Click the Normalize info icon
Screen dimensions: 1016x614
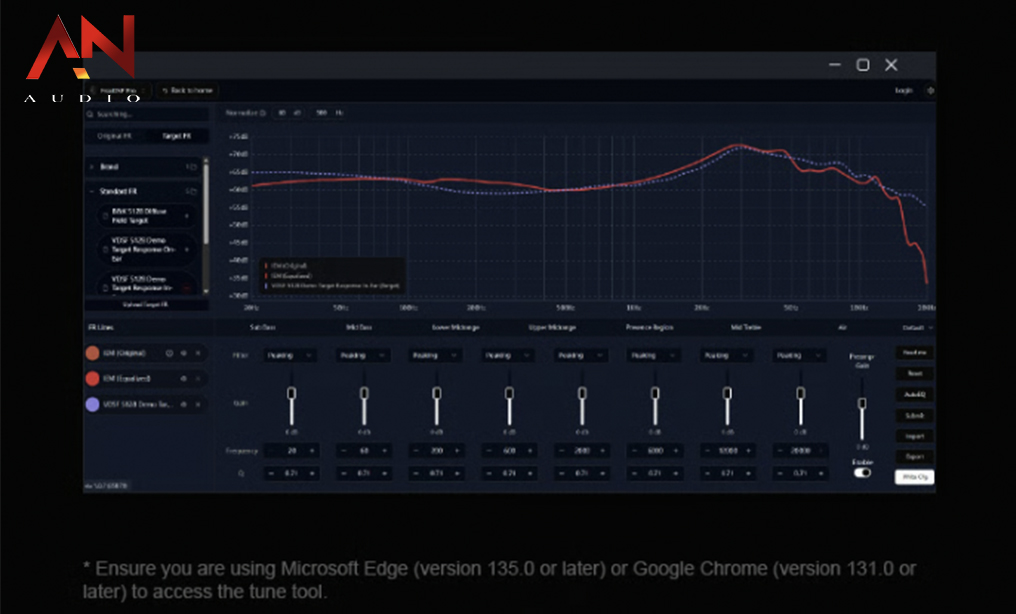(x=263, y=113)
